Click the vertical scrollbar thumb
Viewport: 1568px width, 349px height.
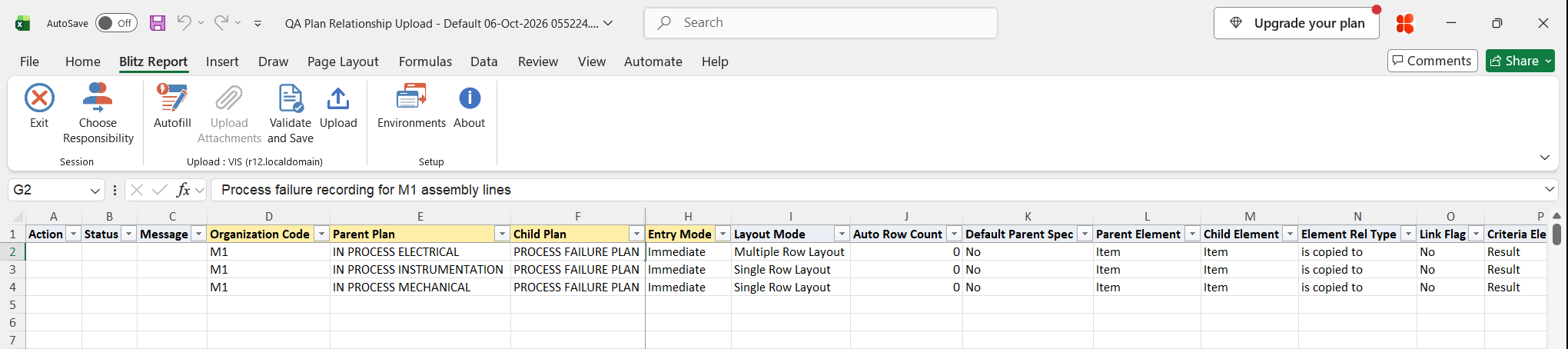1556,234
